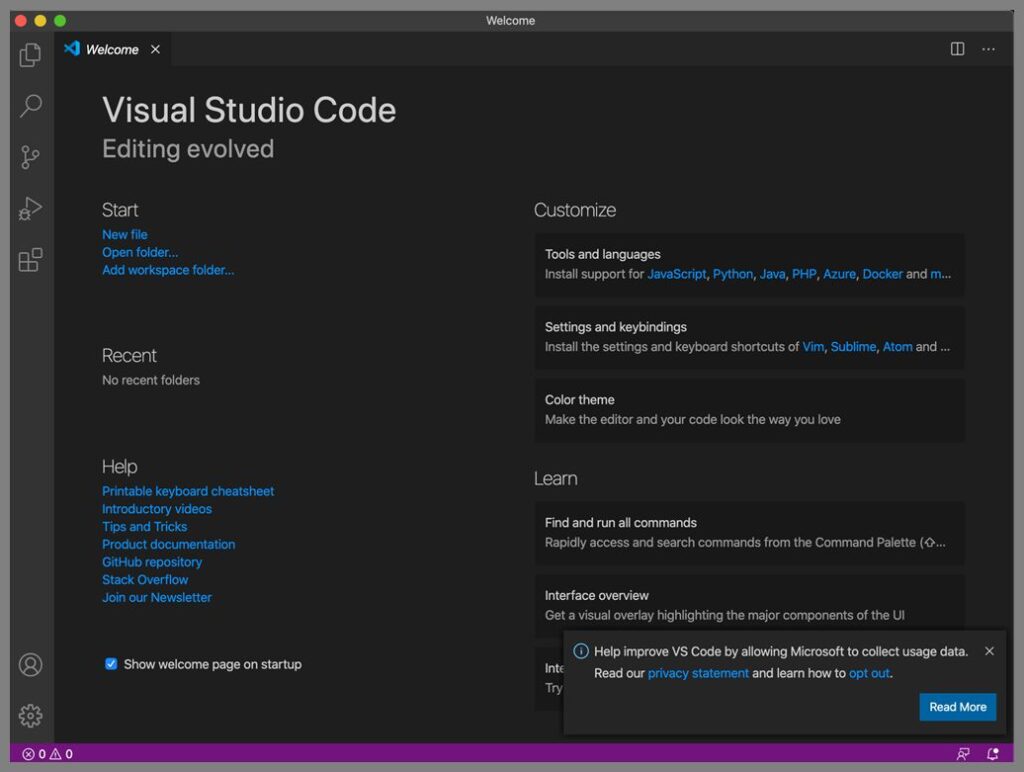Image resolution: width=1024 pixels, height=772 pixels.
Task: Open the Python language support link
Action: click(733, 273)
